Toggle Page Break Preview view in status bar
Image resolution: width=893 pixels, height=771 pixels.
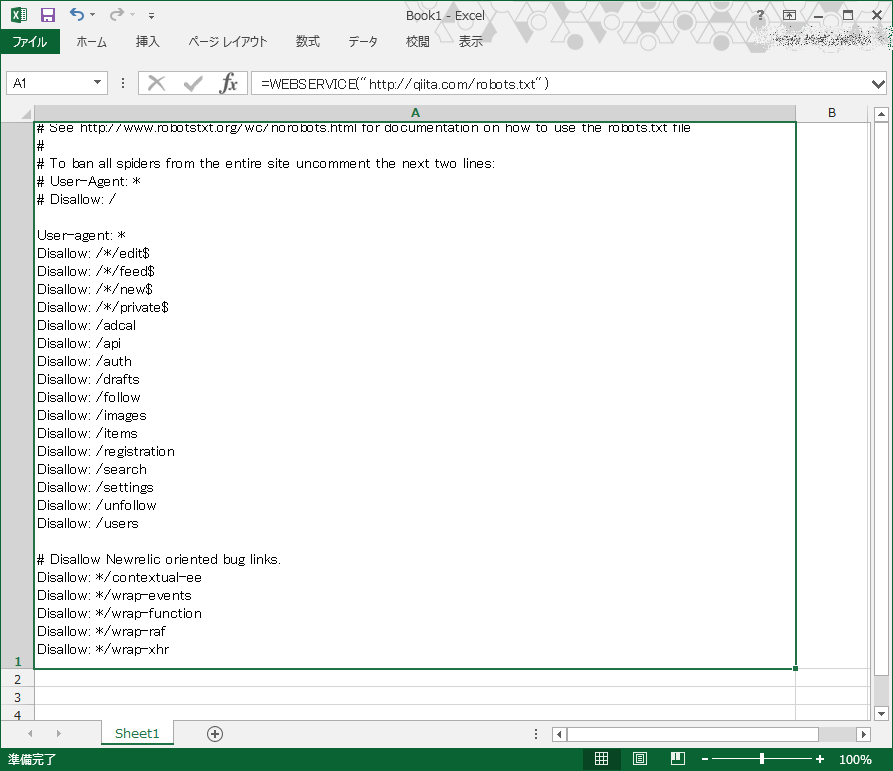pos(677,758)
